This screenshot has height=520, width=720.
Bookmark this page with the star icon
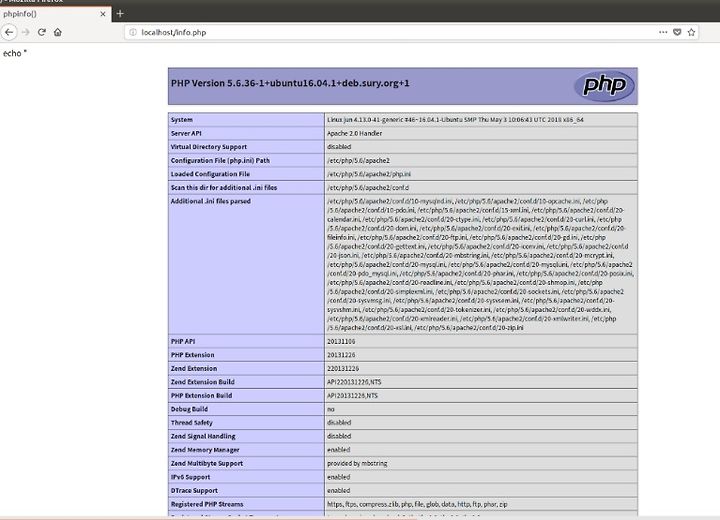coord(692,32)
